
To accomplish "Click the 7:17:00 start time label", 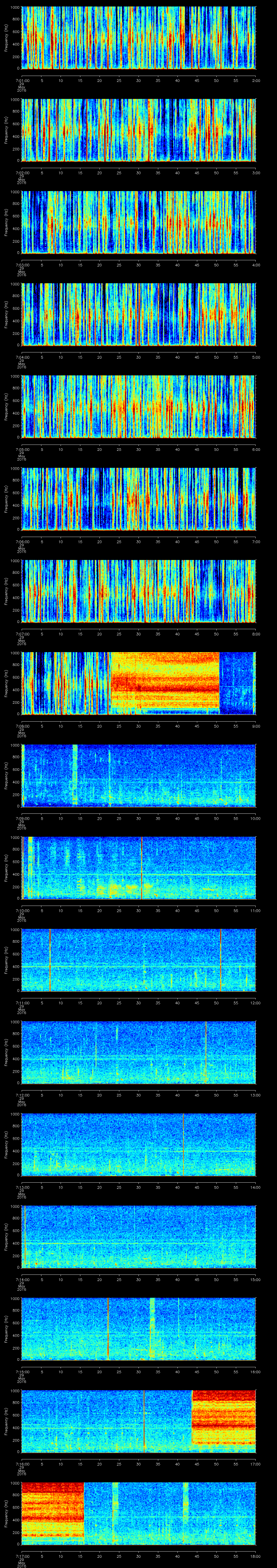I will [22, 1556].
